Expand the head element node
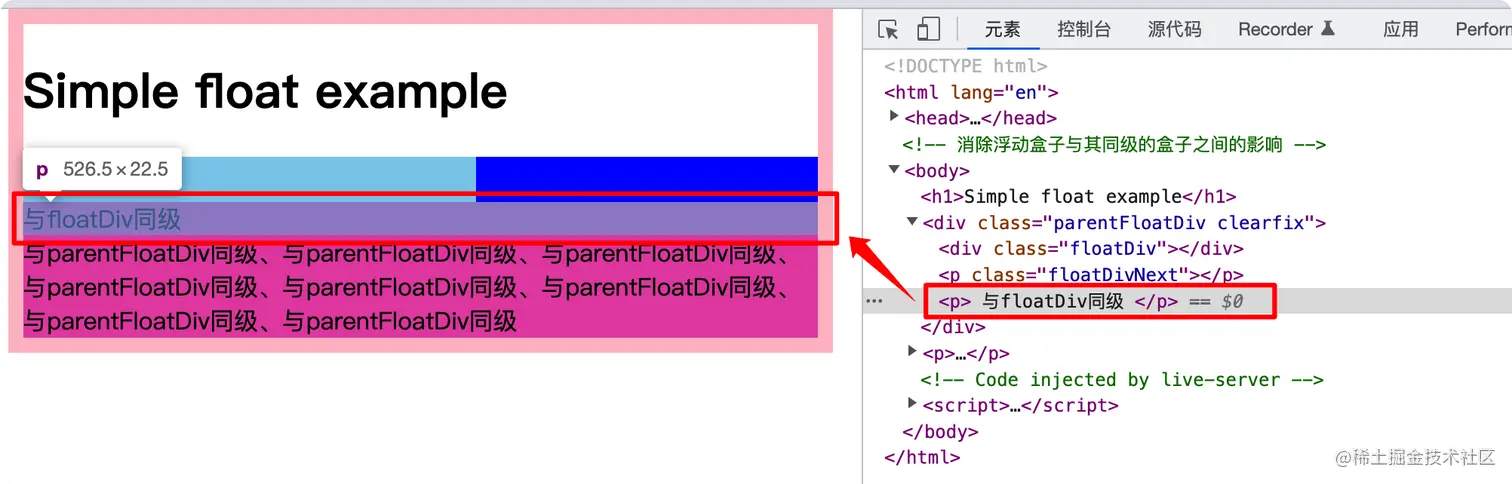Viewport: 1512px width, 484px height. click(x=895, y=117)
